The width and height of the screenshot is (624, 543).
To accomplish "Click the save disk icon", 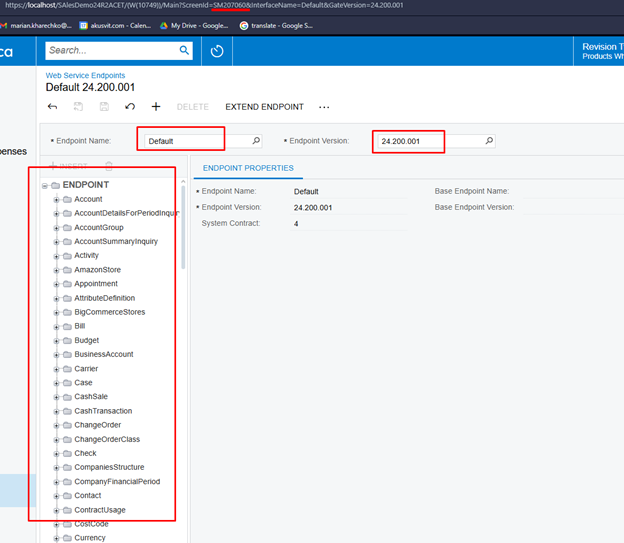I will tap(104, 107).
